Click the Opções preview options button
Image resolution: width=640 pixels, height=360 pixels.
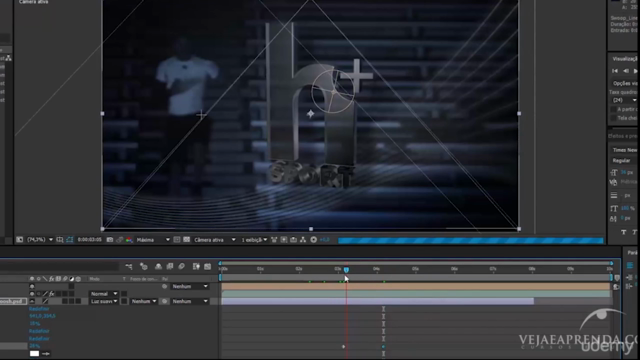click(624, 83)
